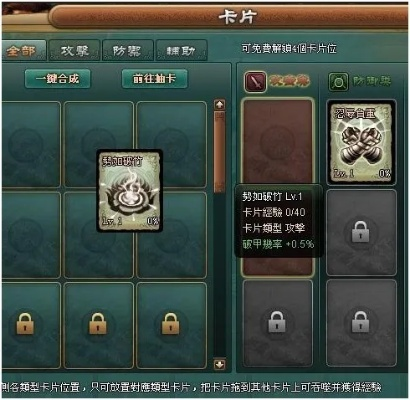Click the first golden padlock slot
The height and width of the screenshot is (400, 410).
tap(25, 324)
